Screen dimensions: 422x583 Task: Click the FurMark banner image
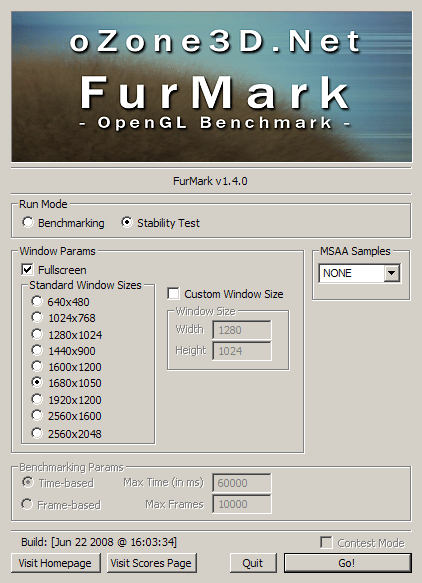[212, 86]
